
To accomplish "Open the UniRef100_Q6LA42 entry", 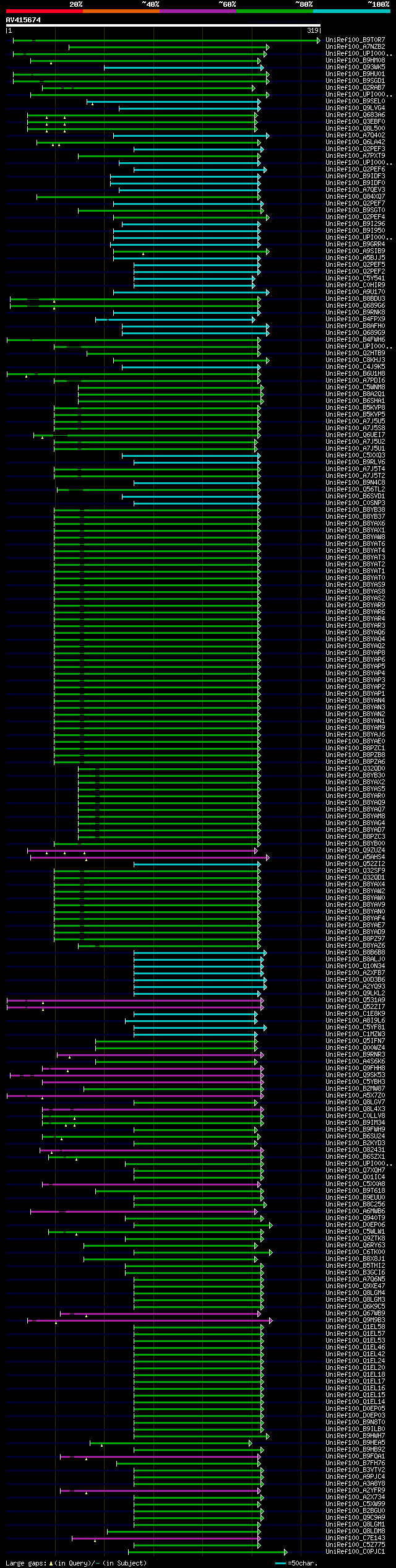I will click(355, 142).
